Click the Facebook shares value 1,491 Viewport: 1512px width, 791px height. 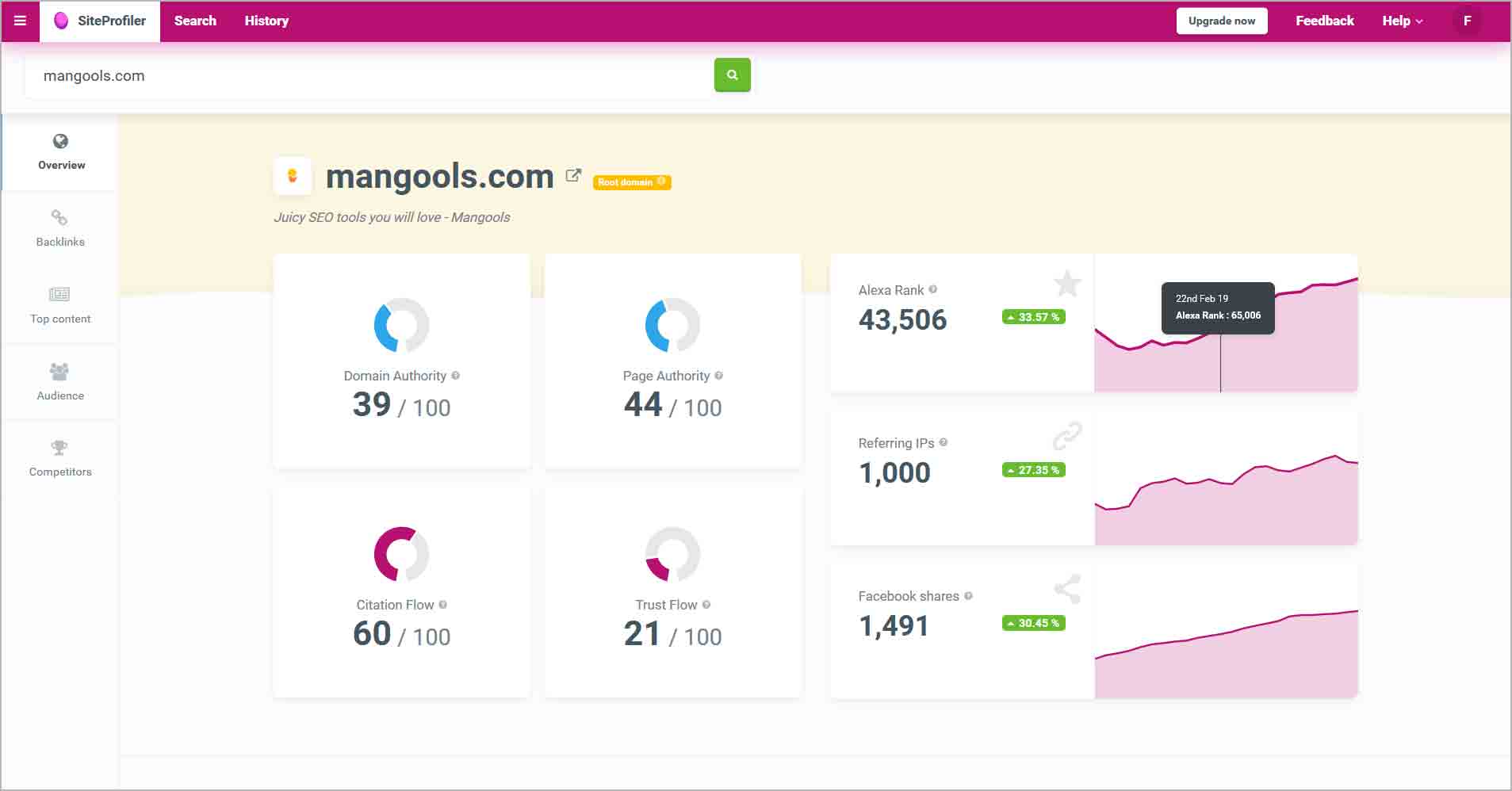894,625
